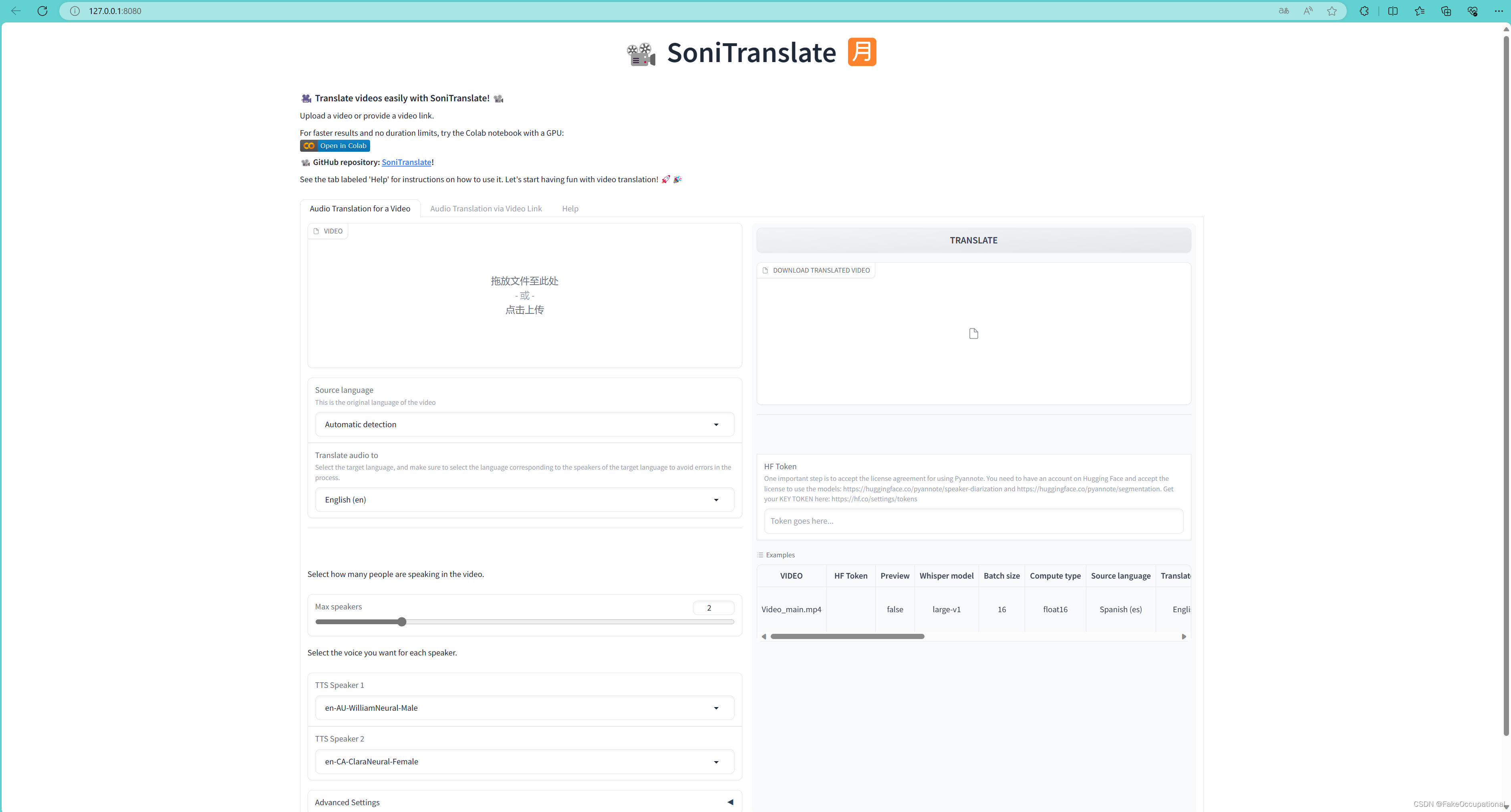This screenshot has height=812, width=1511.
Task: Click the Max speakers slider handle
Action: 402,621
